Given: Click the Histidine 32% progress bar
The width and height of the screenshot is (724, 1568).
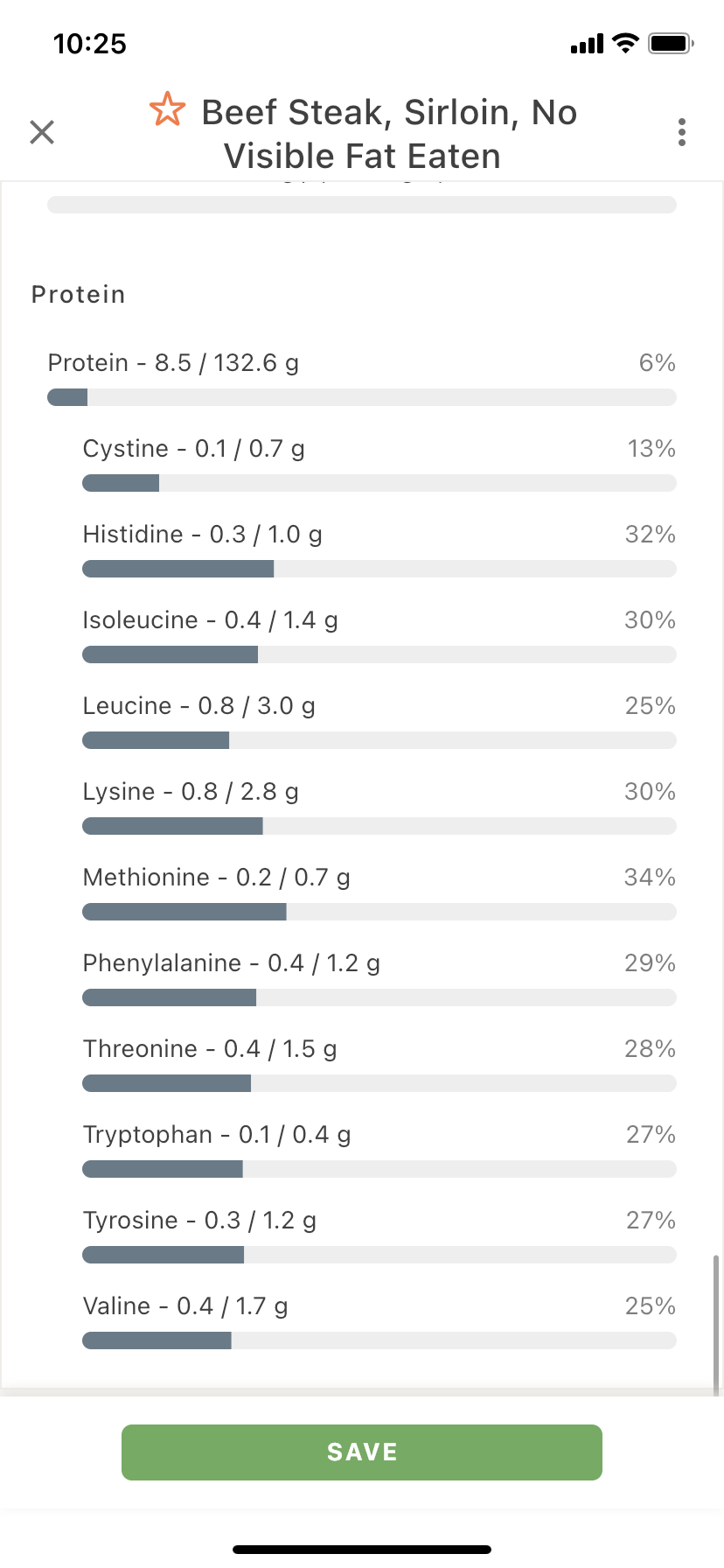Looking at the screenshot, I should 379,569.
